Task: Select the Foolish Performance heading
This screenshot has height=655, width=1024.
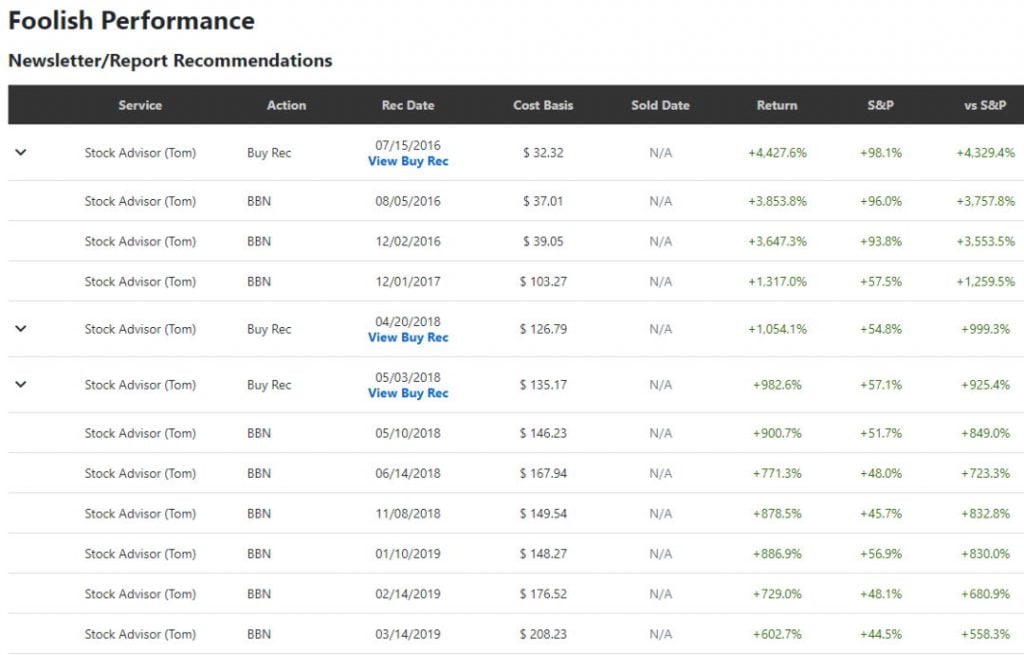Action: (x=131, y=21)
